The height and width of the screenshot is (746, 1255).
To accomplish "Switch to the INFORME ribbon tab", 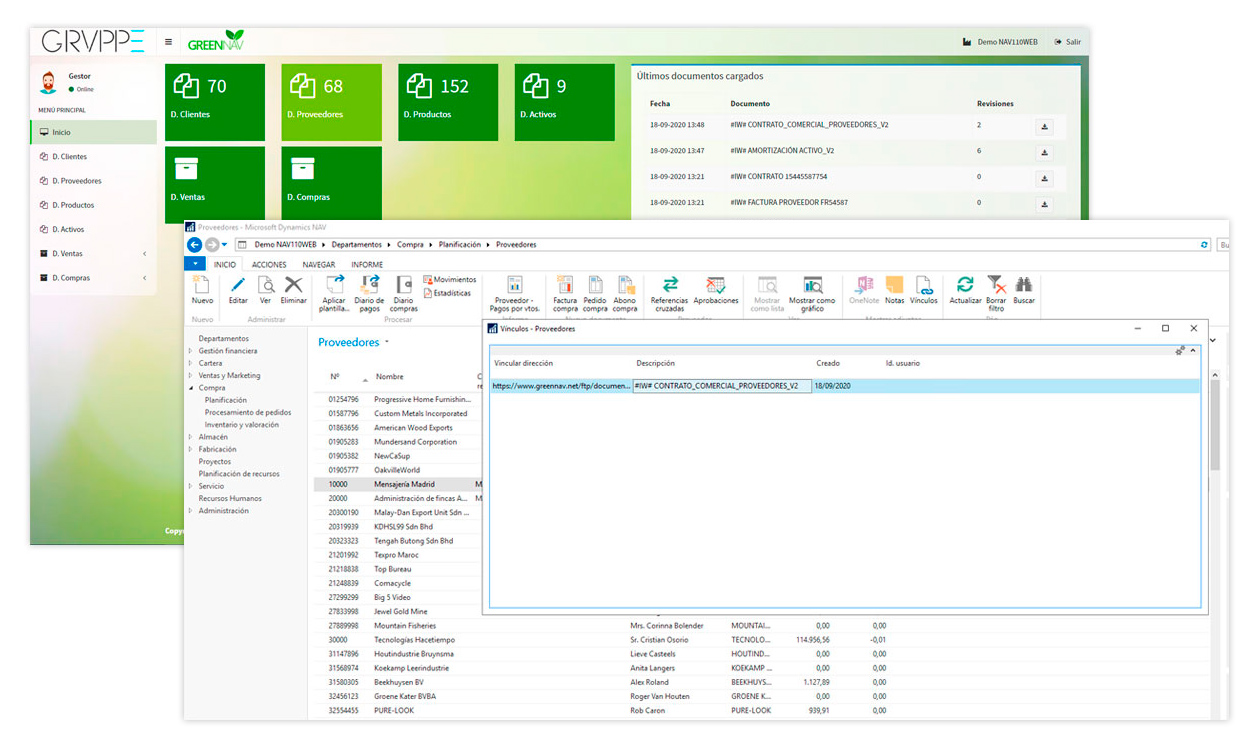I will coord(367,265).
